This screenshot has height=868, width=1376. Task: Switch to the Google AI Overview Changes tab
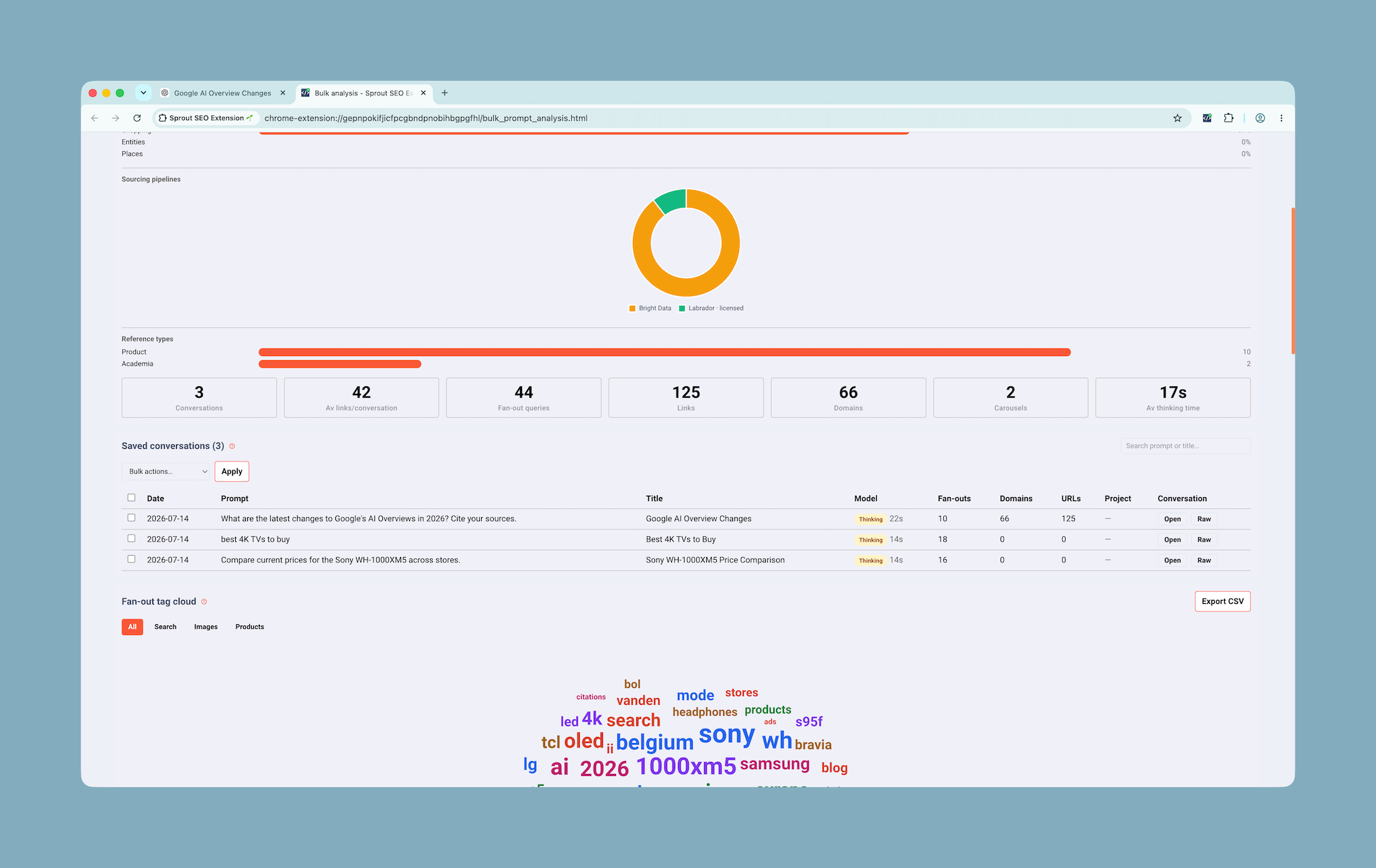(x=222, y=93)
